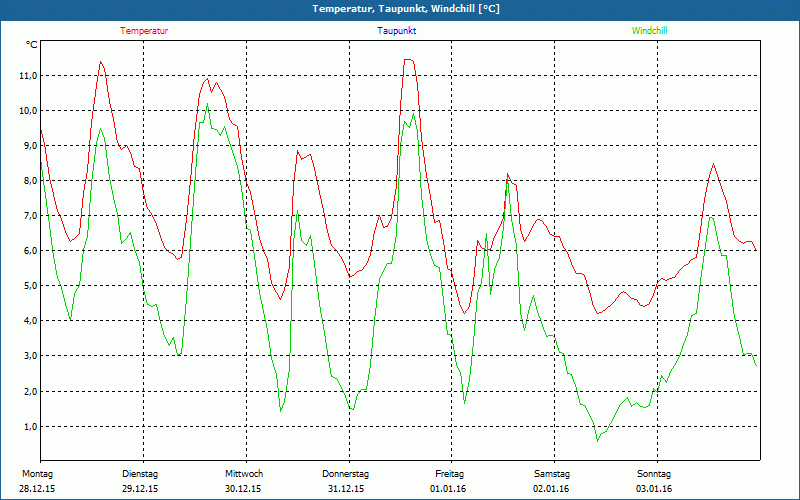The image size is (800, 500).
Task: Click the Freitag day label
Action: [x=449, y=474]
